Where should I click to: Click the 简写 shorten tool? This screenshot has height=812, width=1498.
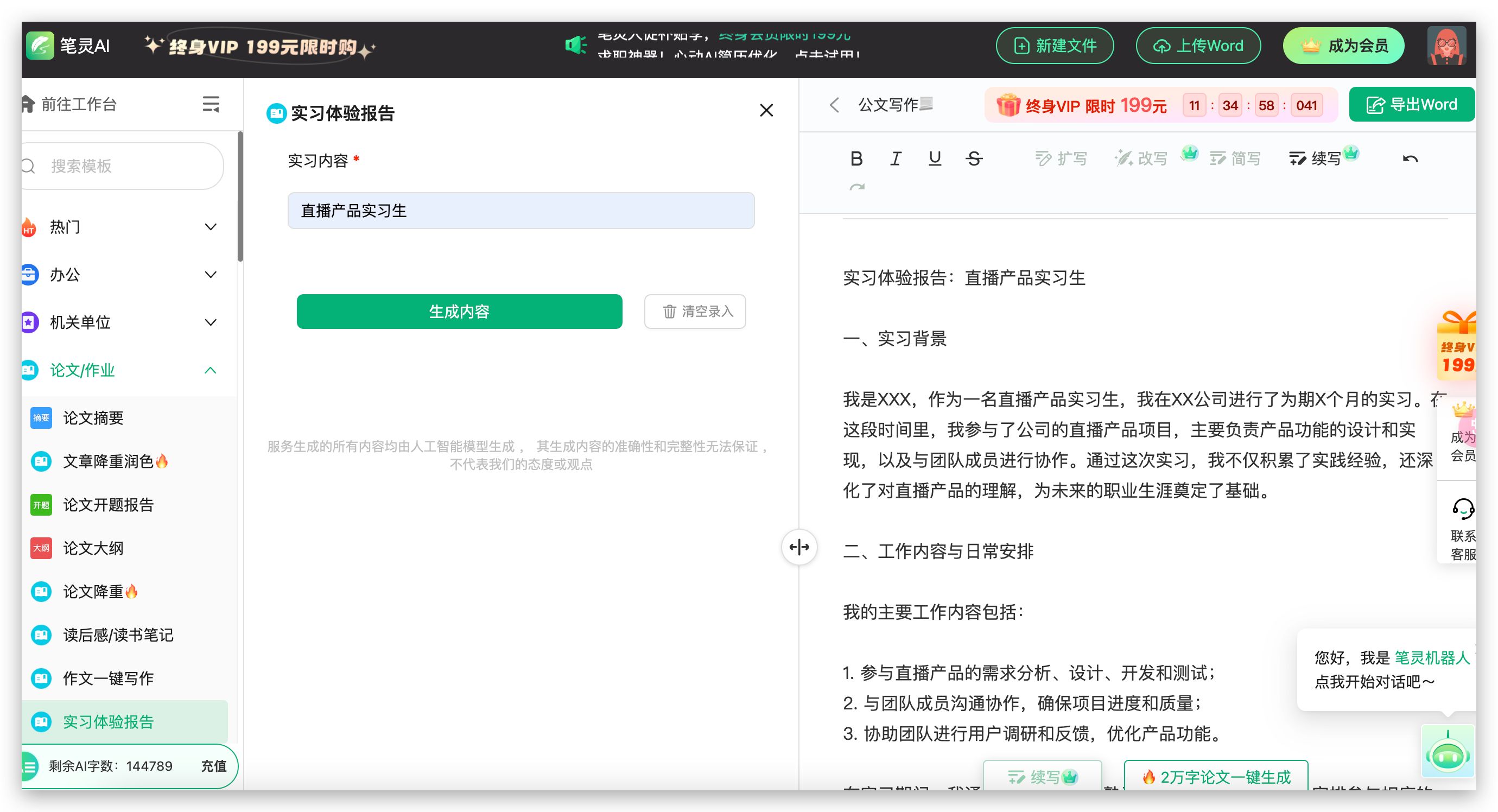pyautogui.click(x=1235, y=158)
